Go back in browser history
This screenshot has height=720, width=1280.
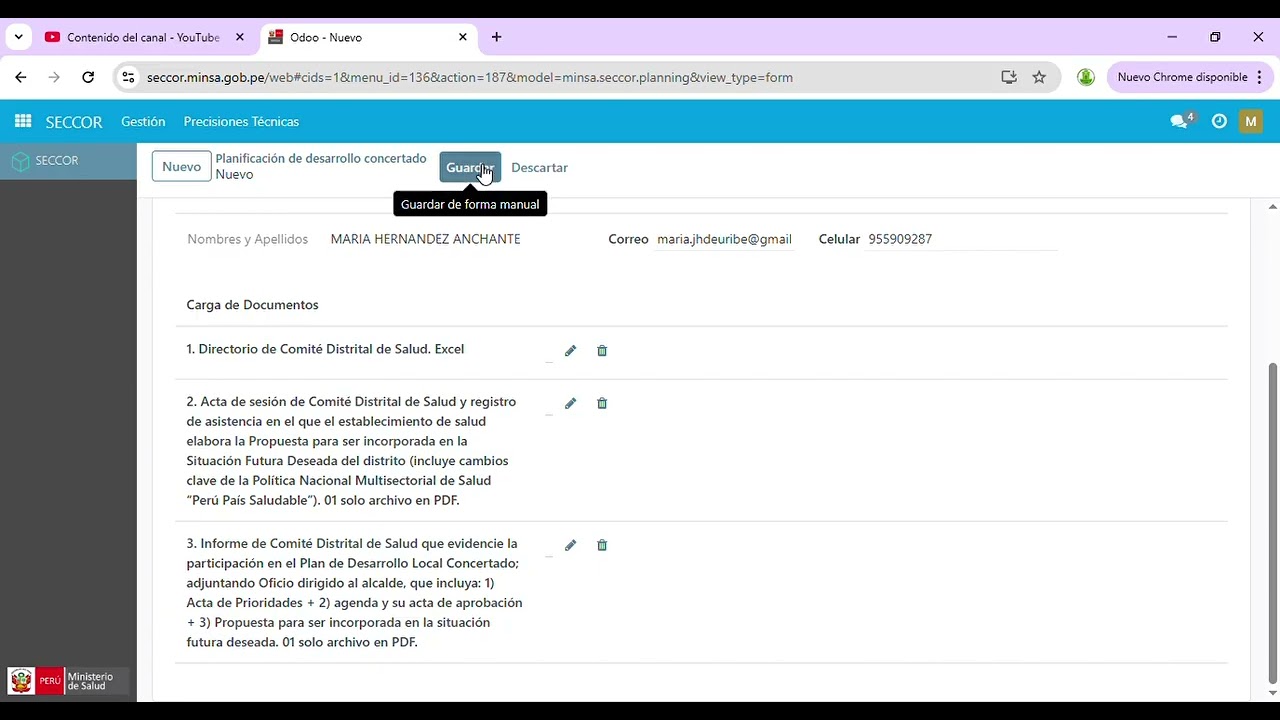click(x=21, y=77)
